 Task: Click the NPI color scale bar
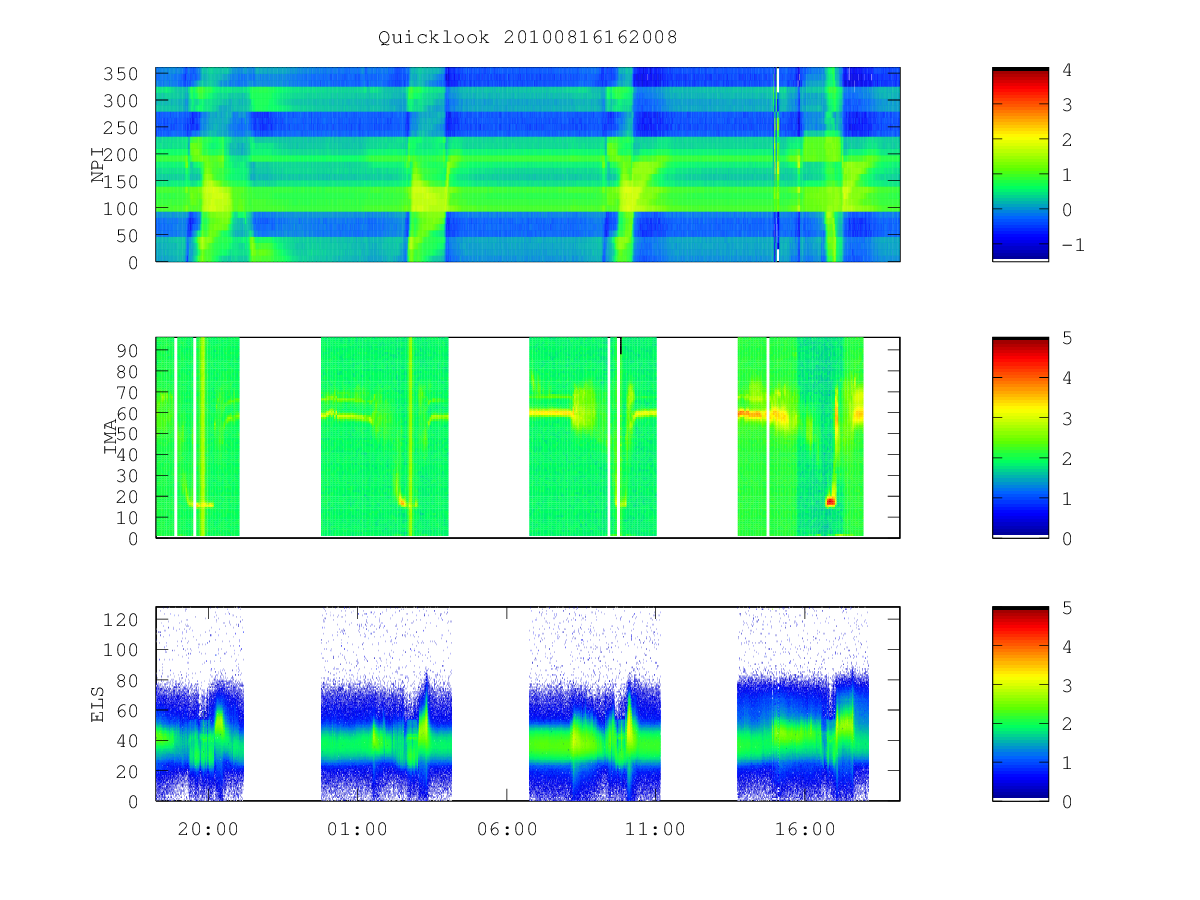tap(1020, 164)
